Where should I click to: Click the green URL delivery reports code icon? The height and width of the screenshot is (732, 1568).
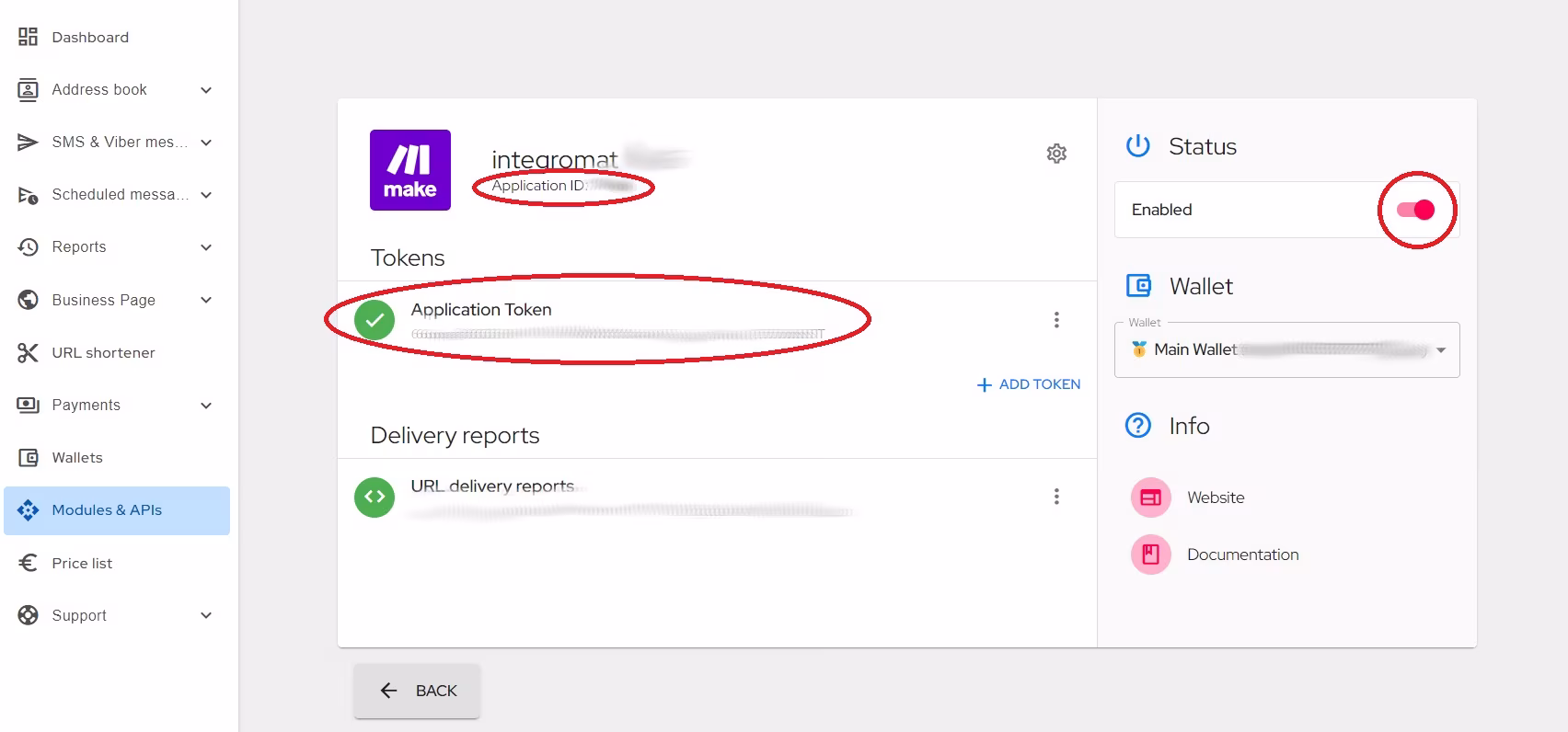[375, 497]
